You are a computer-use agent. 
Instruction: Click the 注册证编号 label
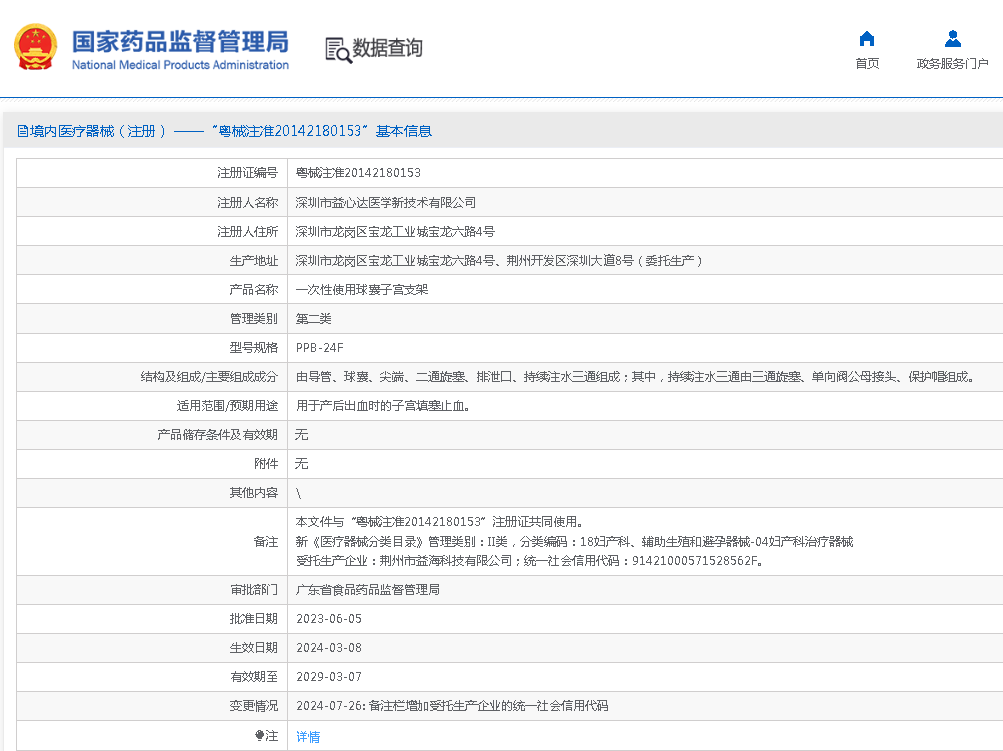click(x=248, y=173)
